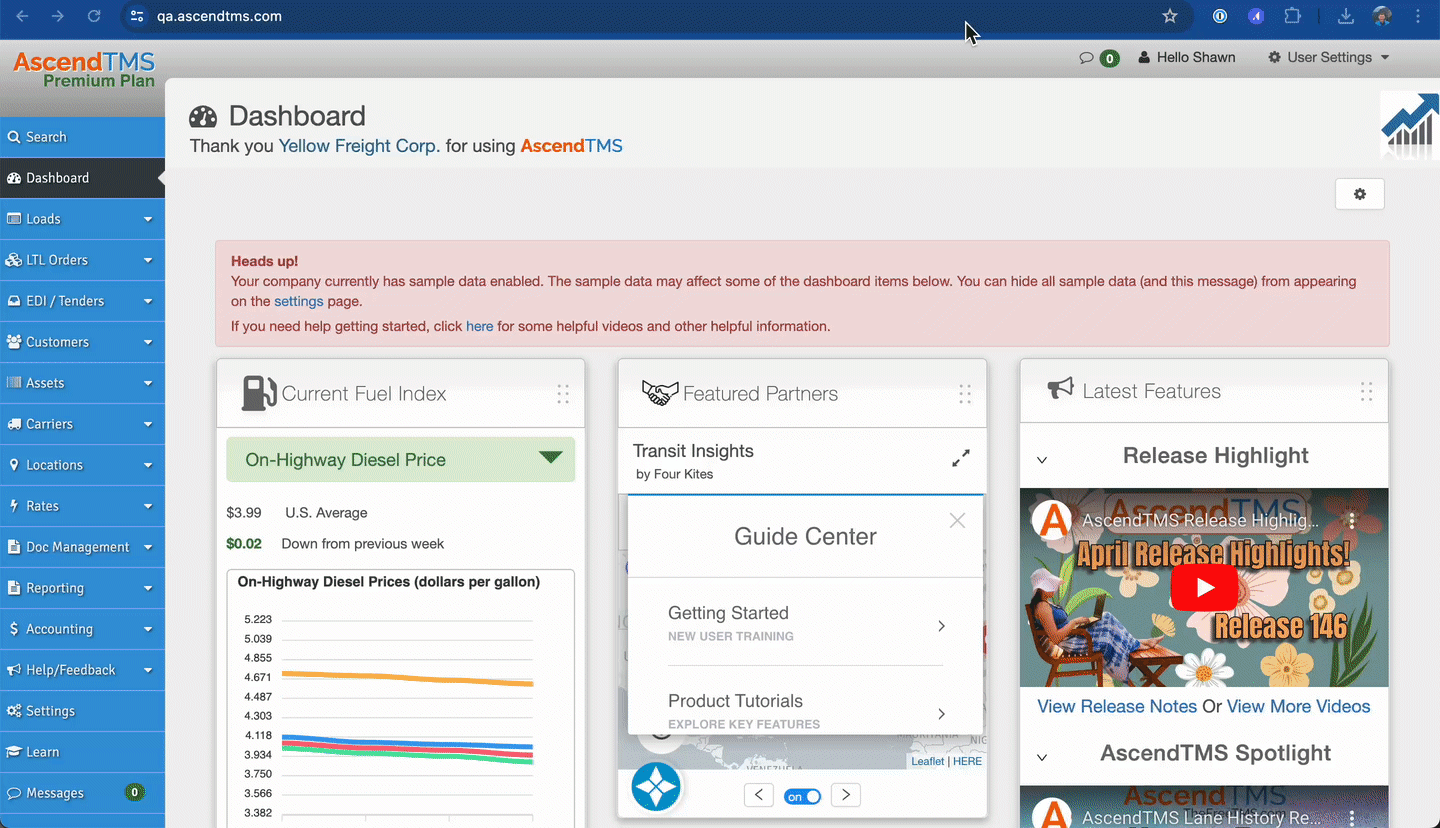Viewport: 1440px width, 828px height.
Task: Click the Learn graduation cap icon
Action: 14,752
